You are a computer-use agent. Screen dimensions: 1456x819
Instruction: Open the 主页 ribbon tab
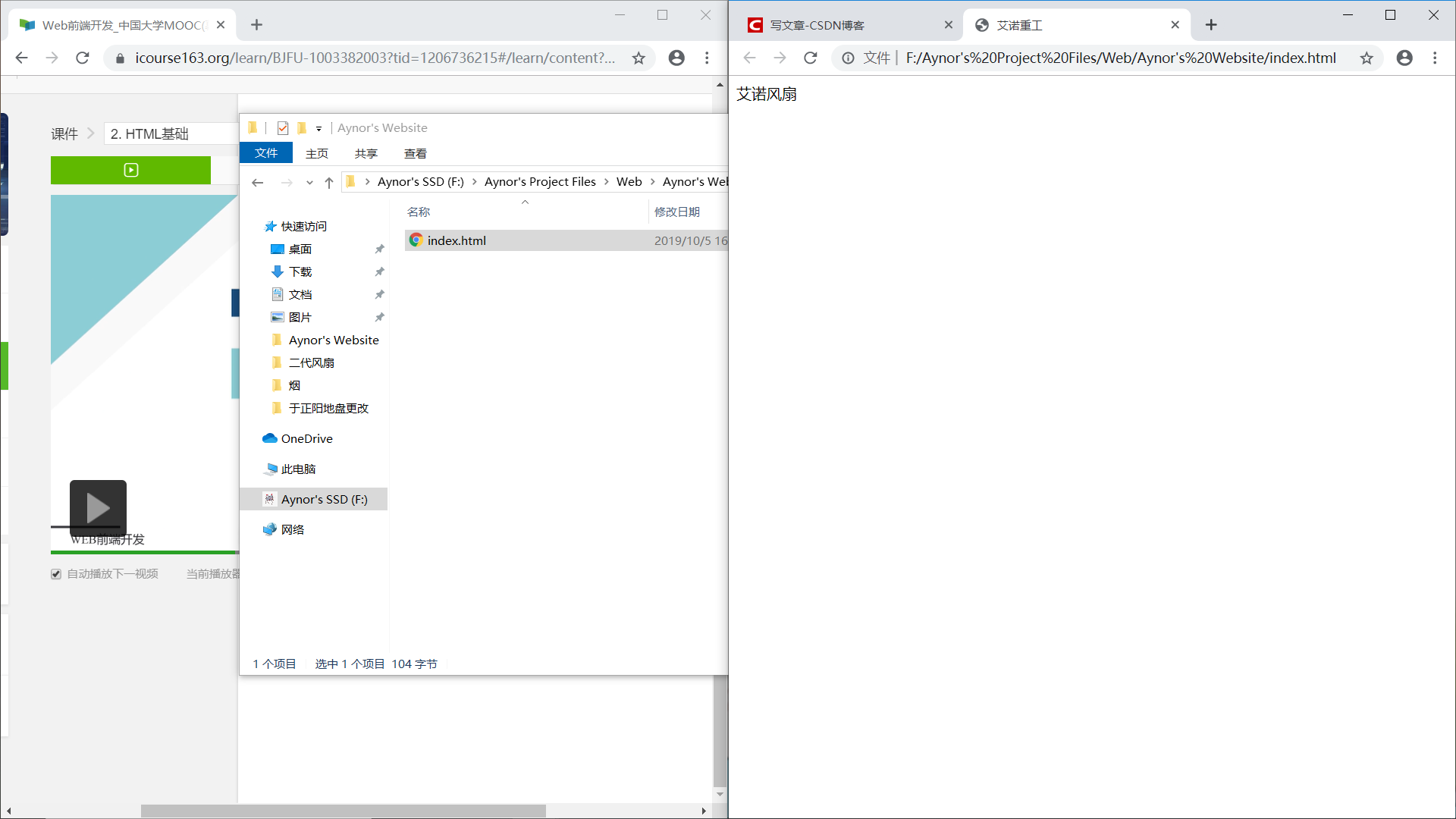coord(317,153)
